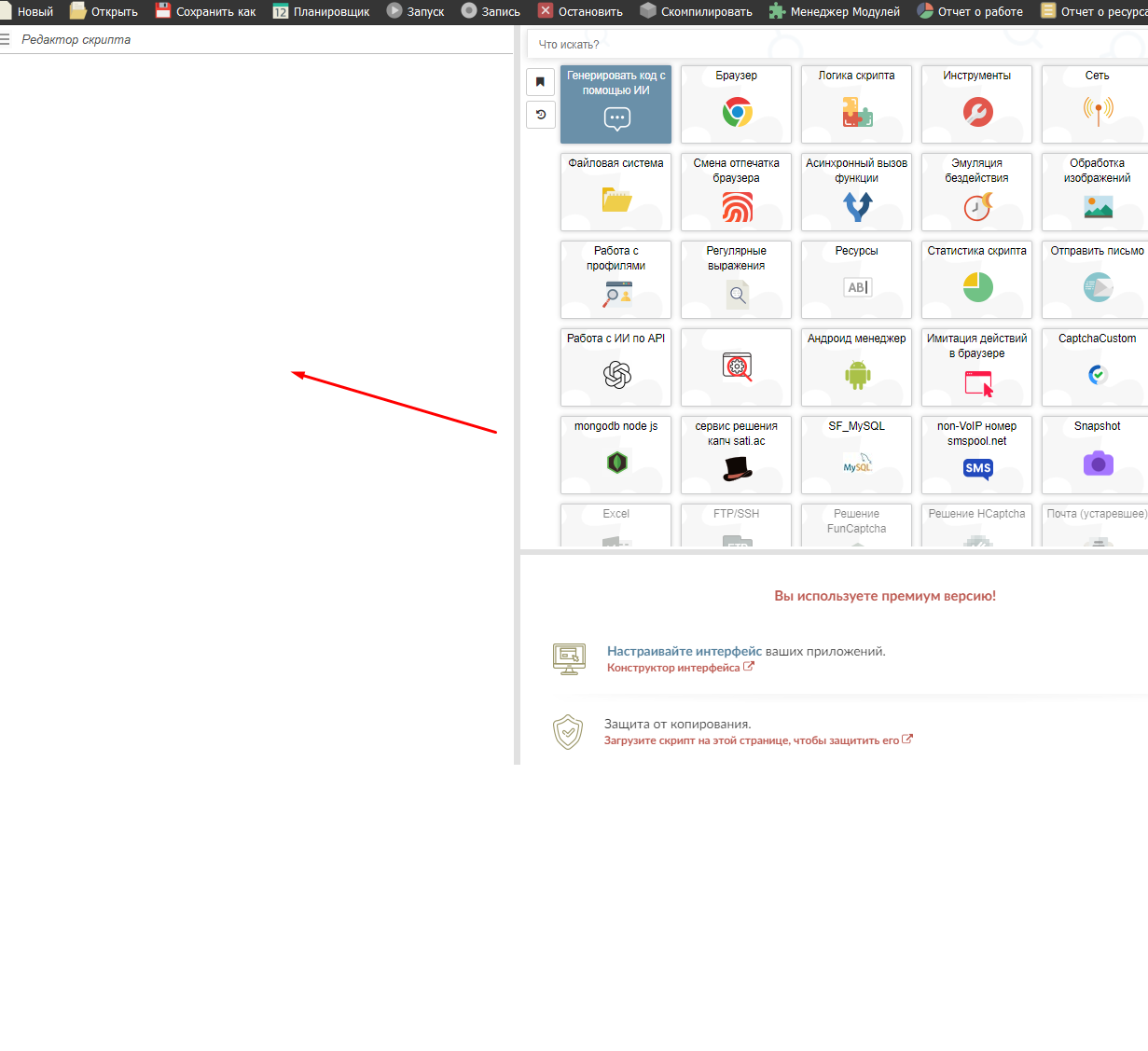This screenshot has height=1051, width=1148.
Task: Open the Логика скрипта module
Action: coord(856,104)
